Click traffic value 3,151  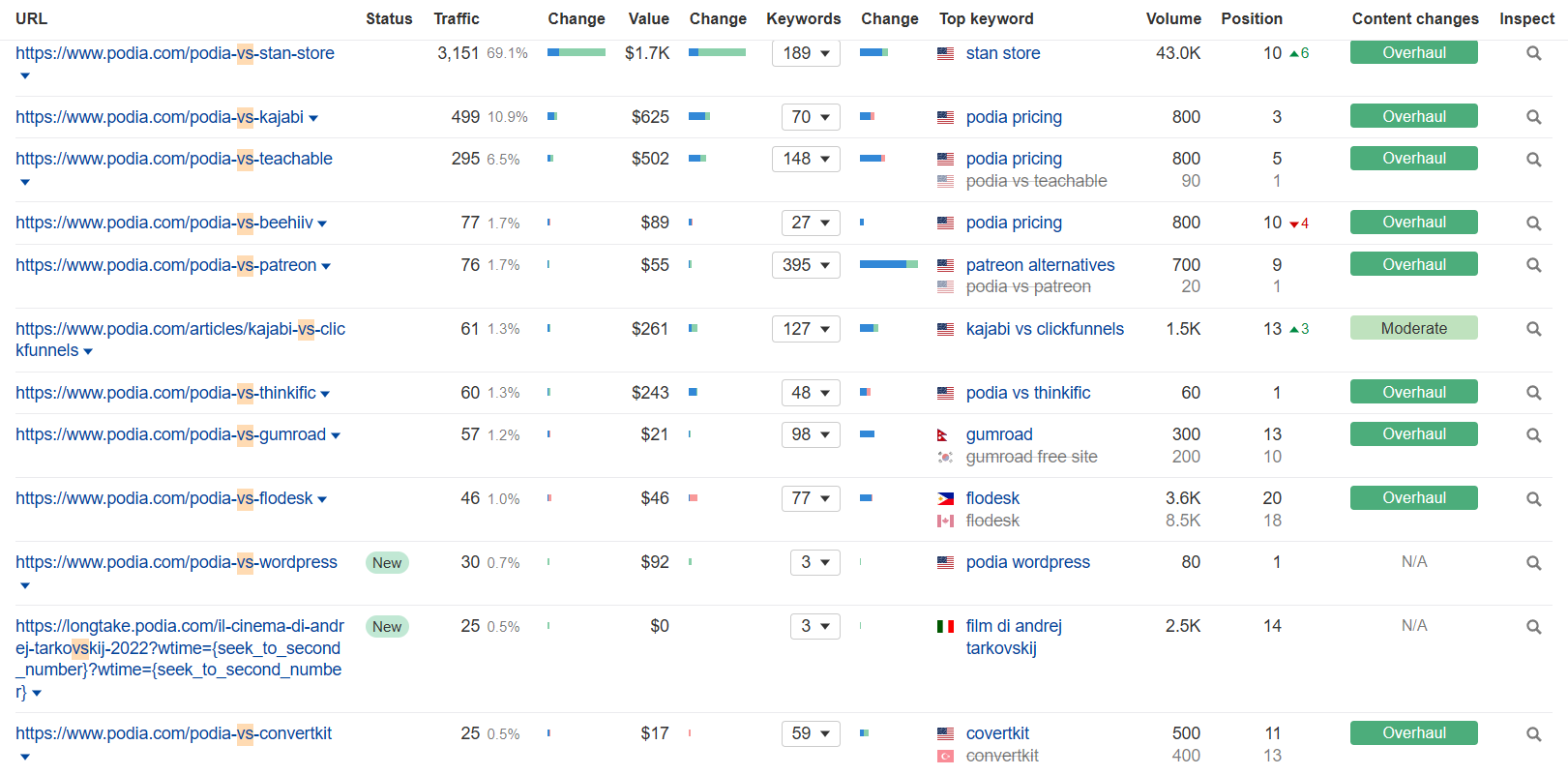[458, 53]
